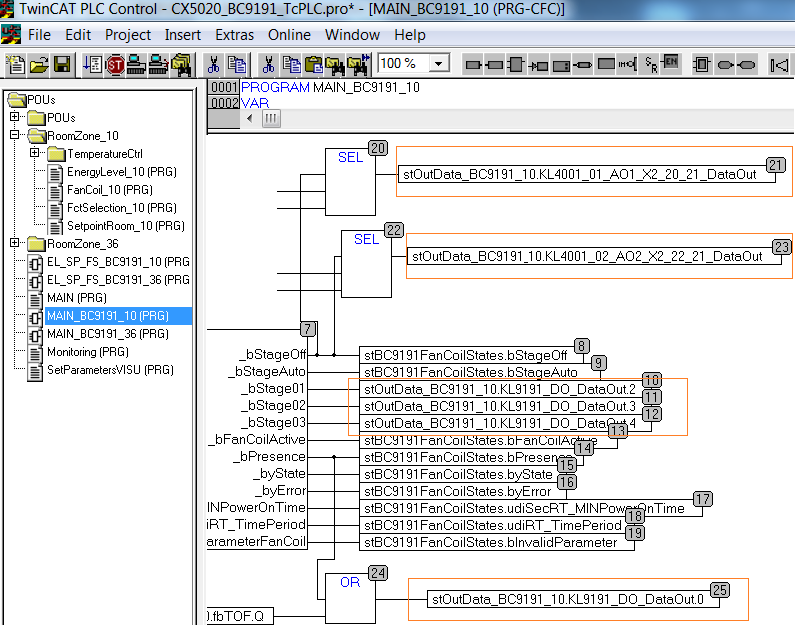The width and height of the screenshot is (795, 626).
Task: Select EnergyLevel_10 (PRG) in the tree
Action: click(x=122, y=172)
